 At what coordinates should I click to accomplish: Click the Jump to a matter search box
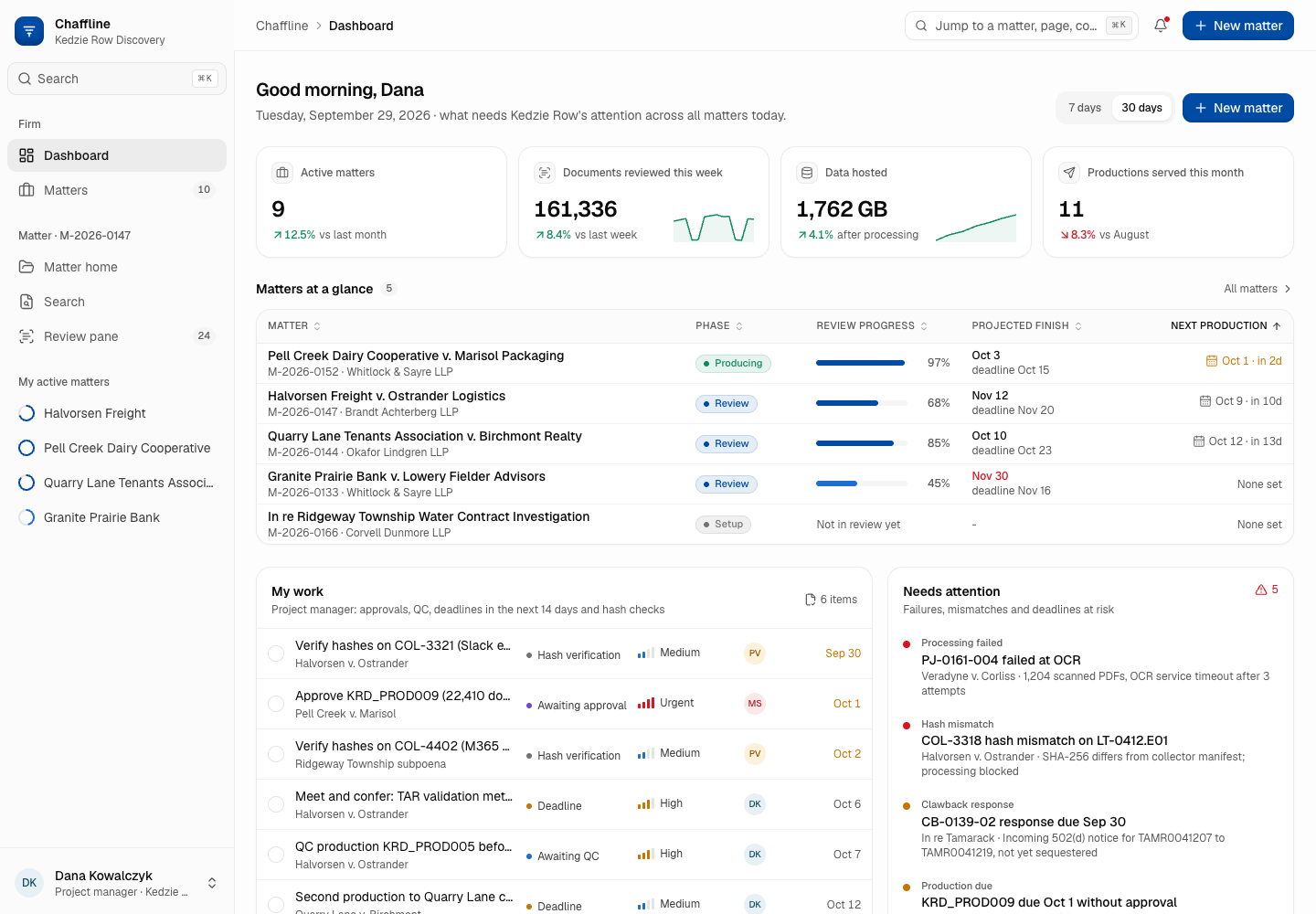tap(1022, 26)
